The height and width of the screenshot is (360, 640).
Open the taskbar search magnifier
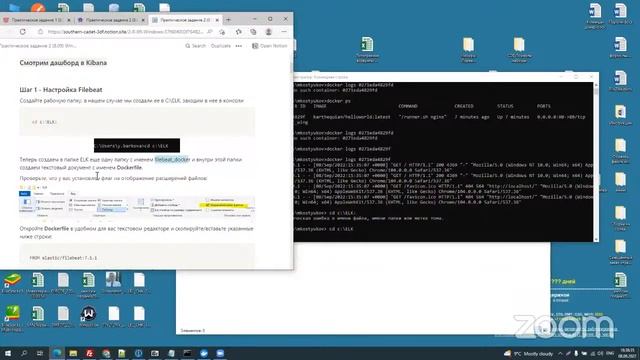coord(24,353)
